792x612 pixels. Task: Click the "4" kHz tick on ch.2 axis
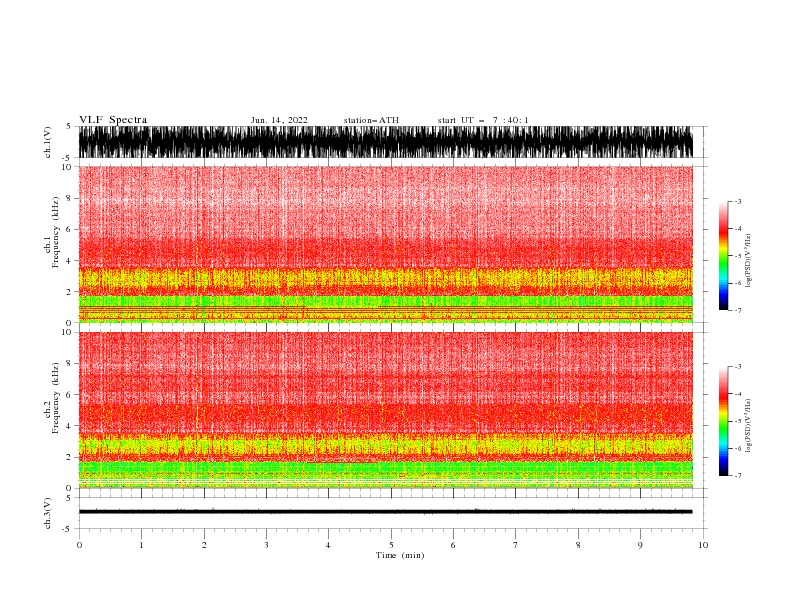(x=69, y=426)
